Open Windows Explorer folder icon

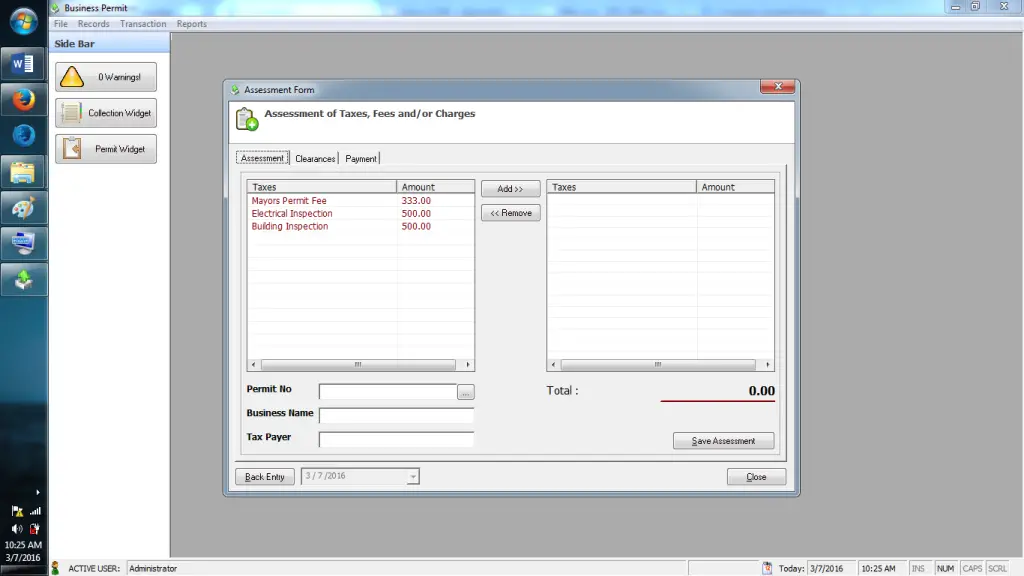tap(24, 172)
